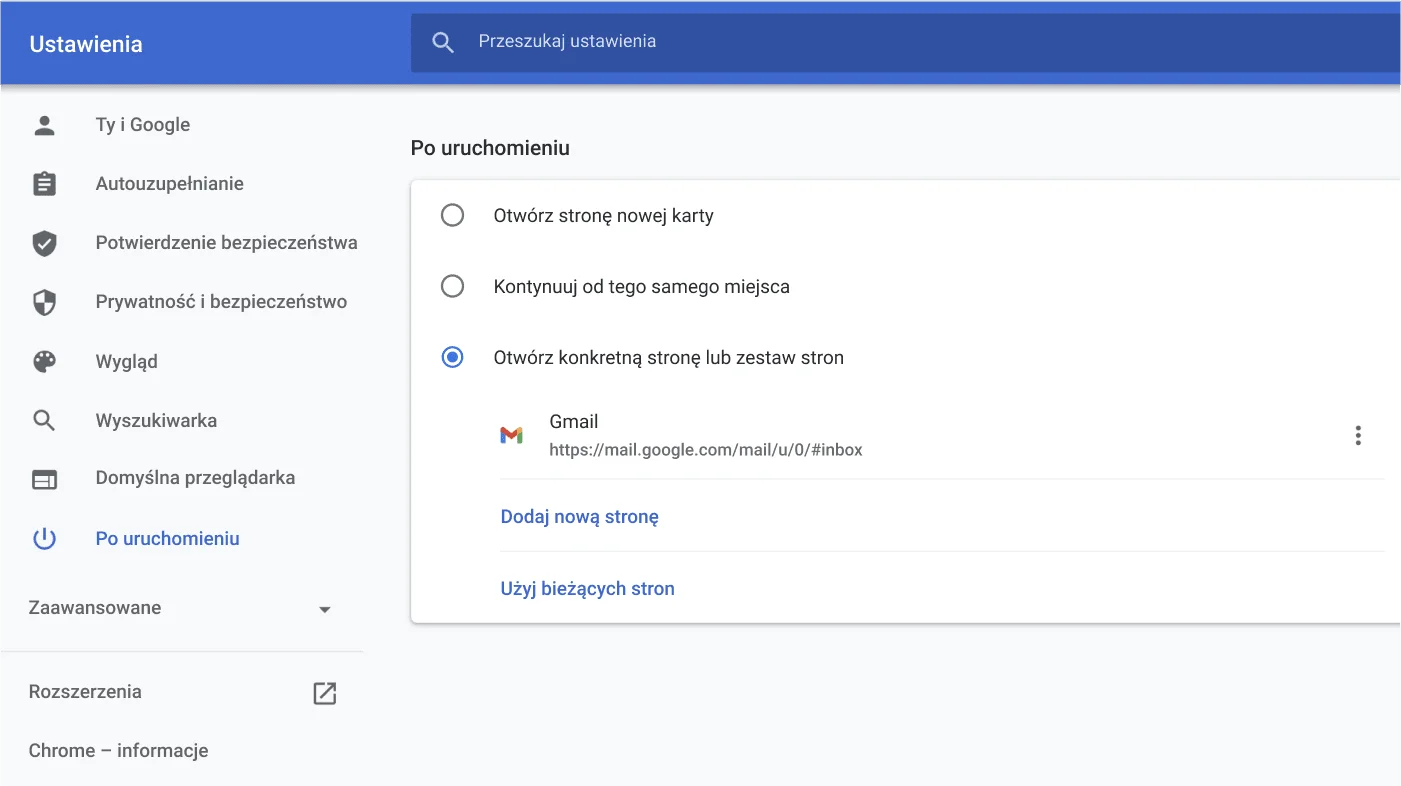Switch to Domyślna przeglądarka settings

[x=195, y=478]
